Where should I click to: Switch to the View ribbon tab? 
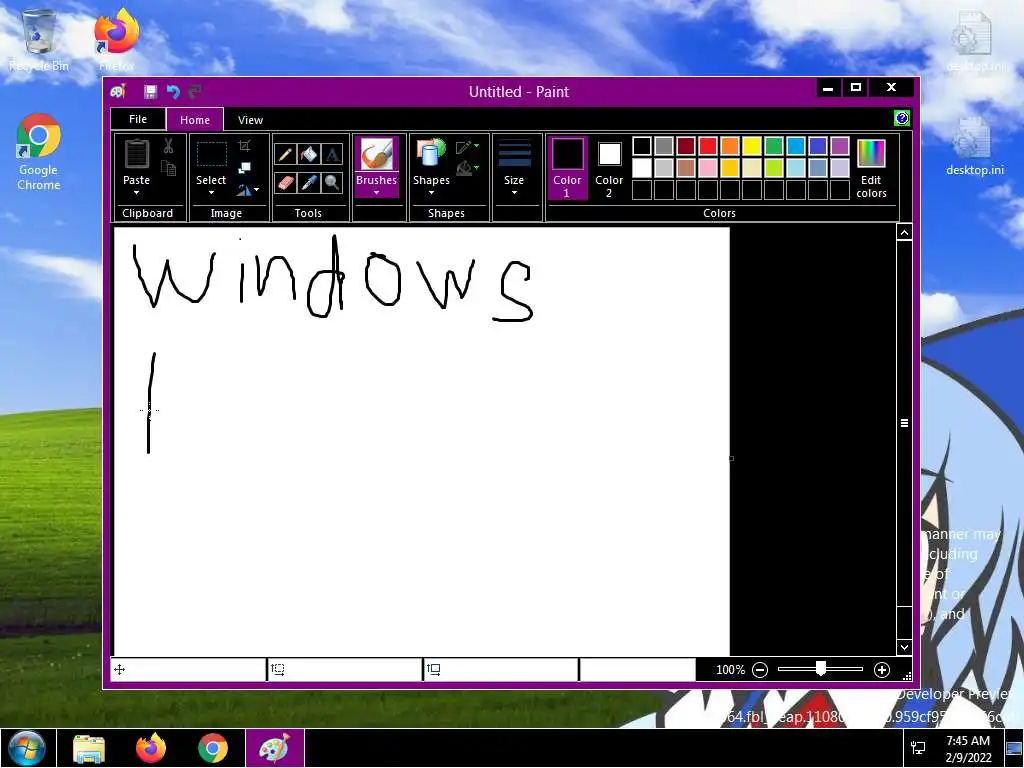(x=250, y=120)
